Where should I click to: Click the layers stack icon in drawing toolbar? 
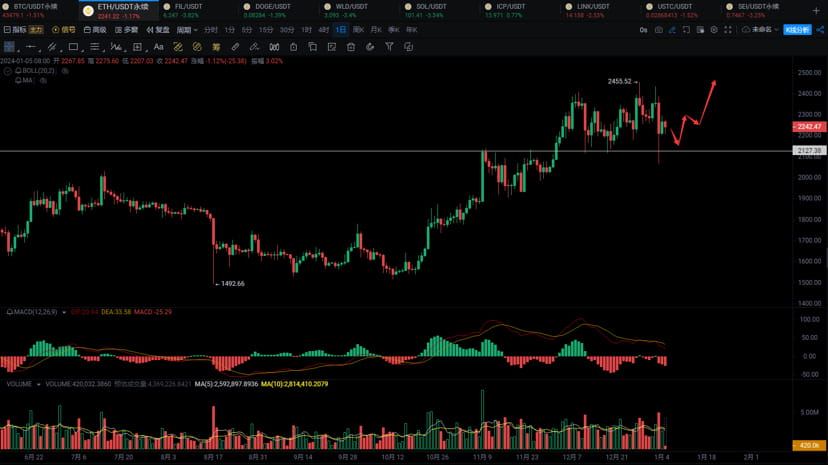pos(408,47)
